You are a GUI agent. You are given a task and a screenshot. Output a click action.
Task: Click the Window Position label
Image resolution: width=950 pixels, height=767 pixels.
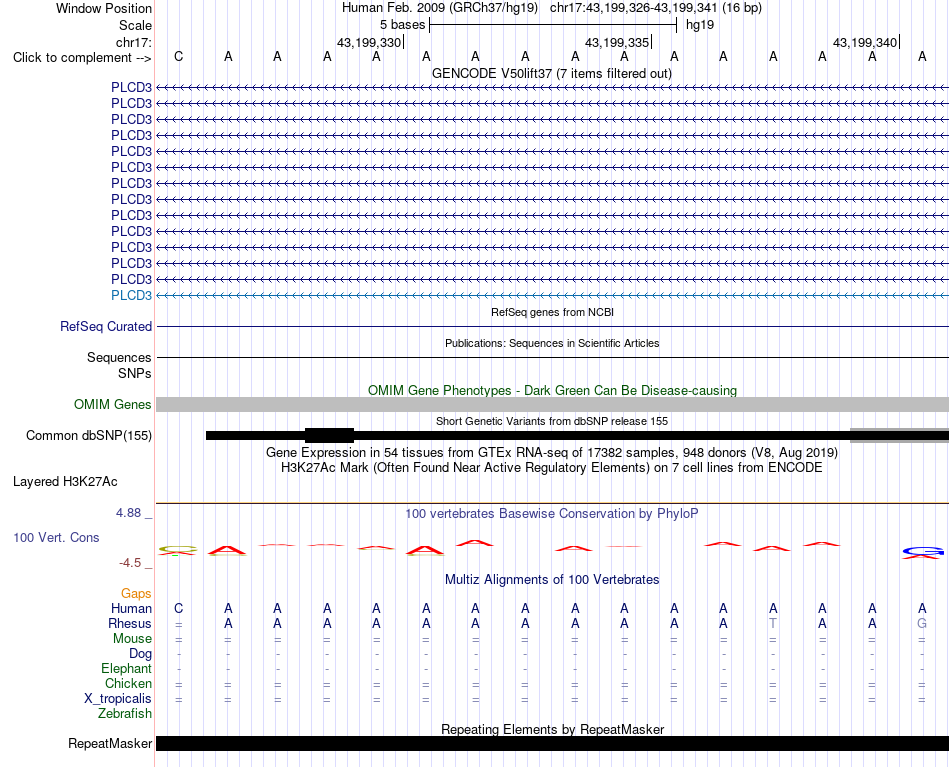pyautogui.click(x=104, y=8)
